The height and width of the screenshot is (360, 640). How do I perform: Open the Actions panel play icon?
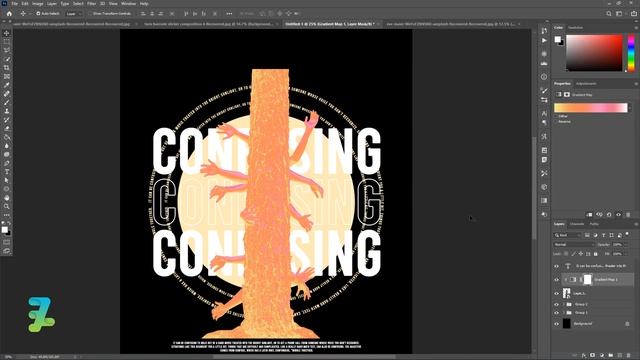click(x=544, y=40)
